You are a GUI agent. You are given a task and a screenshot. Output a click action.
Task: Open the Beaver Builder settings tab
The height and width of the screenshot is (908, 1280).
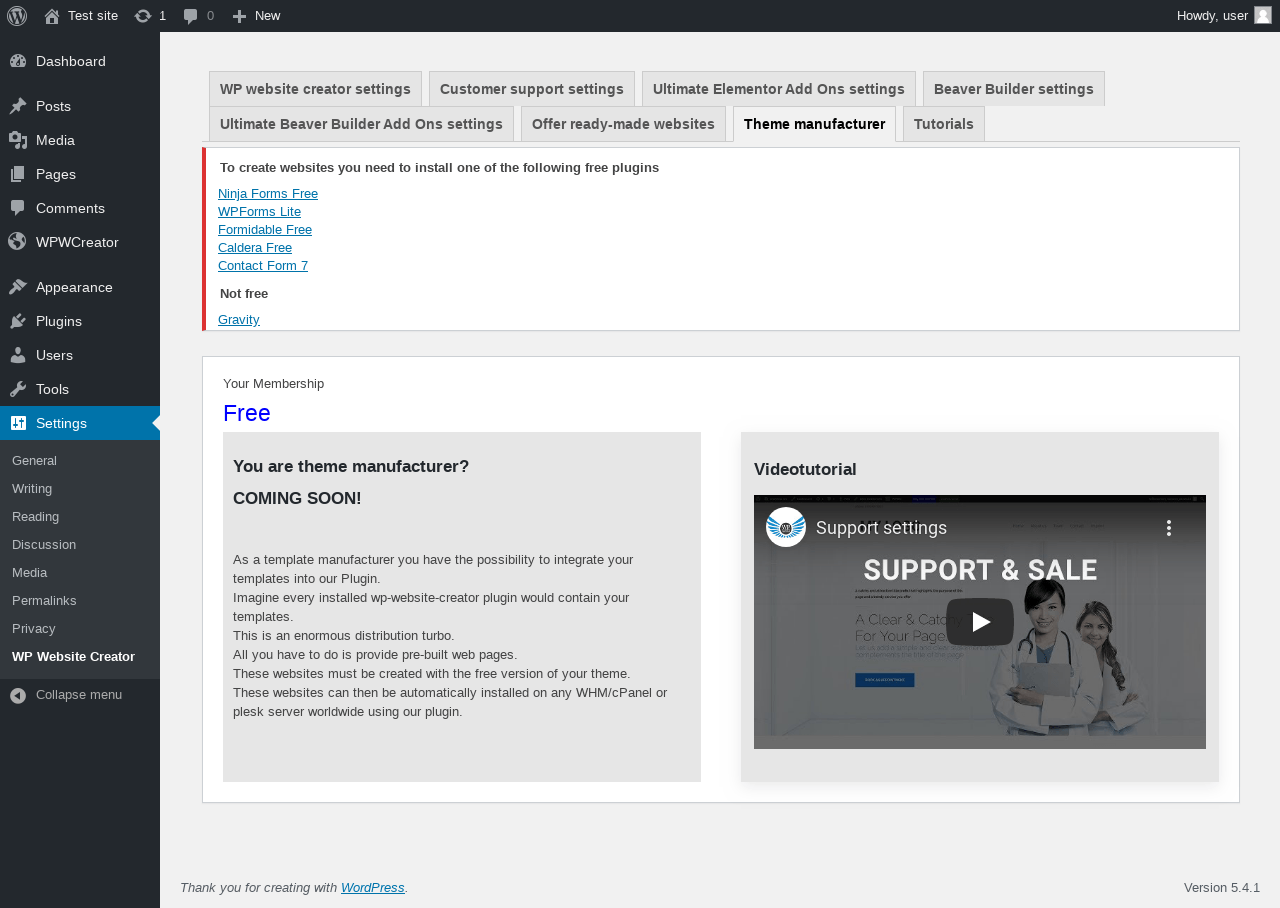pyautogui.click(x=1014, y=89)
